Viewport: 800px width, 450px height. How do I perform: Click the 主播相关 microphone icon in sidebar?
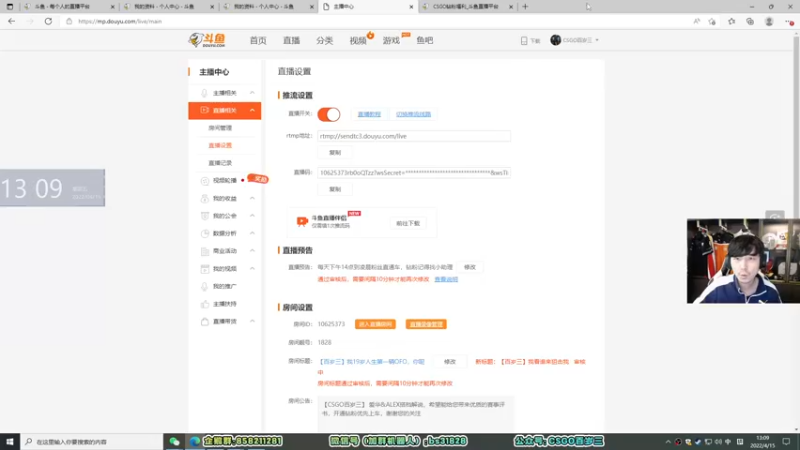(204, 93)
